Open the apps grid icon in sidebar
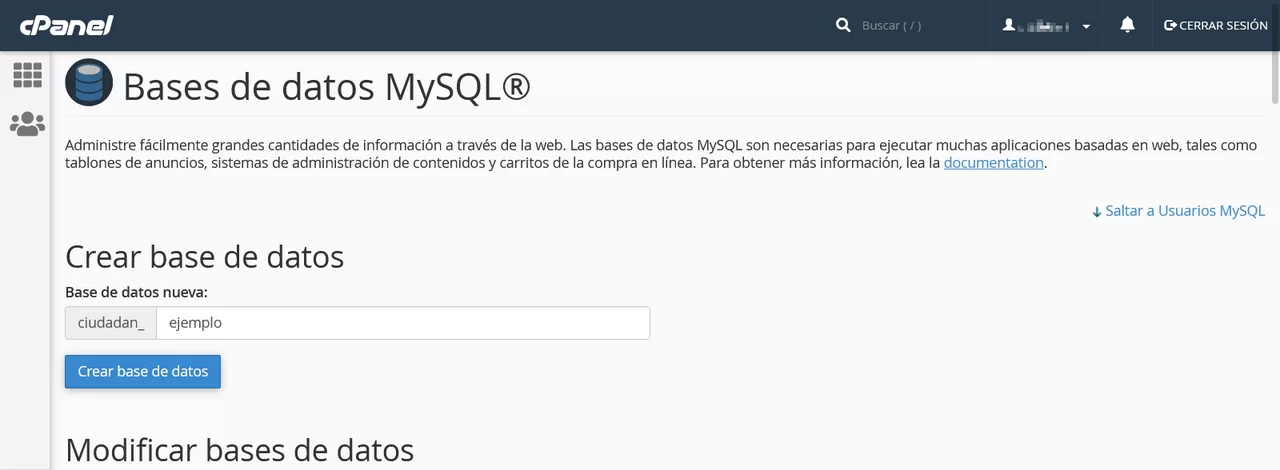 pos(27,75)
